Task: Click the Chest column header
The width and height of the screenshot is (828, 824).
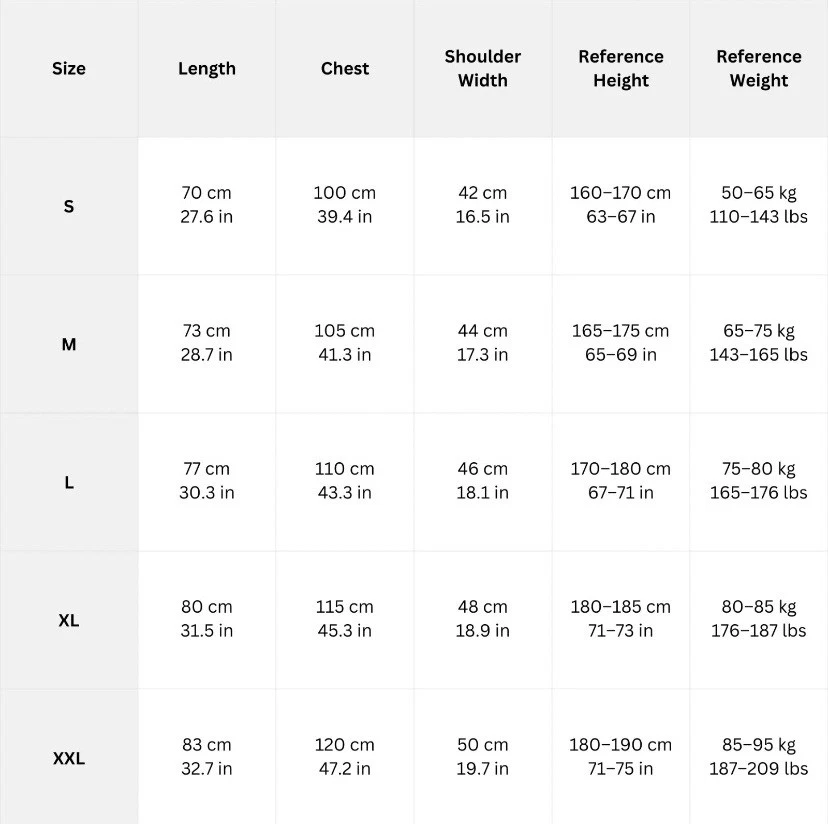Action: [345, 69]
